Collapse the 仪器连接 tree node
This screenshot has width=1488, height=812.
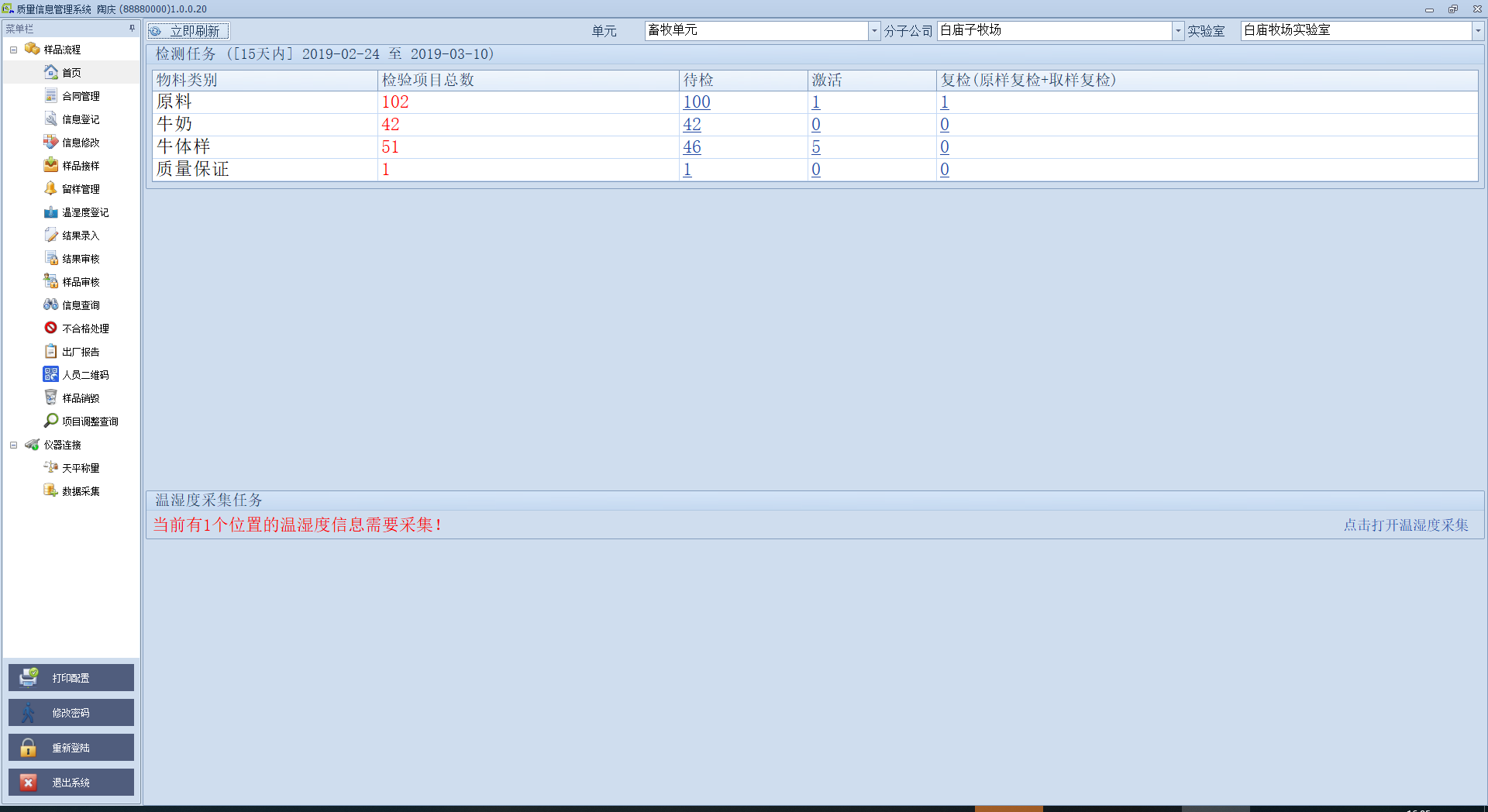coord(13,445)
